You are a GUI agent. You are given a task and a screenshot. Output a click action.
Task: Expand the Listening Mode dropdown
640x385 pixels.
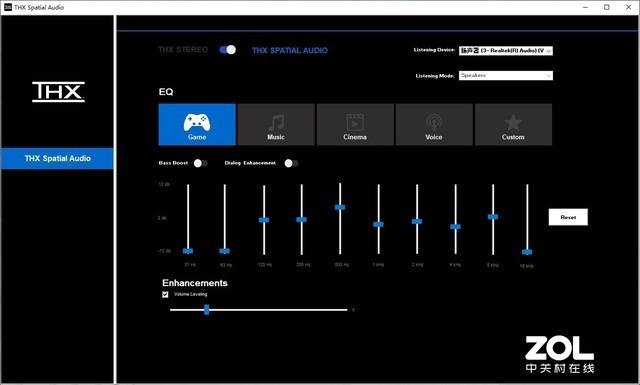click(506, 76)
